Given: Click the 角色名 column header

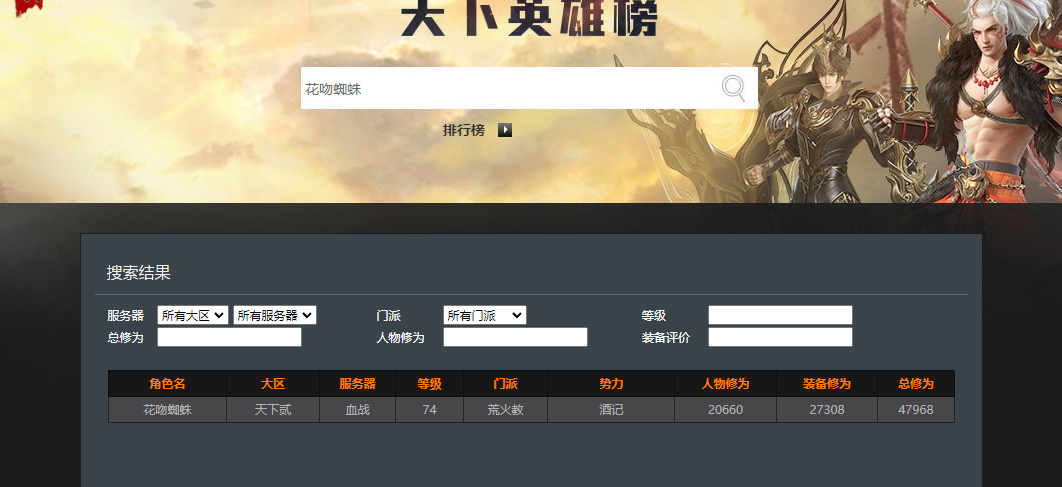Looking at the screenshot, I should (167, 383).
